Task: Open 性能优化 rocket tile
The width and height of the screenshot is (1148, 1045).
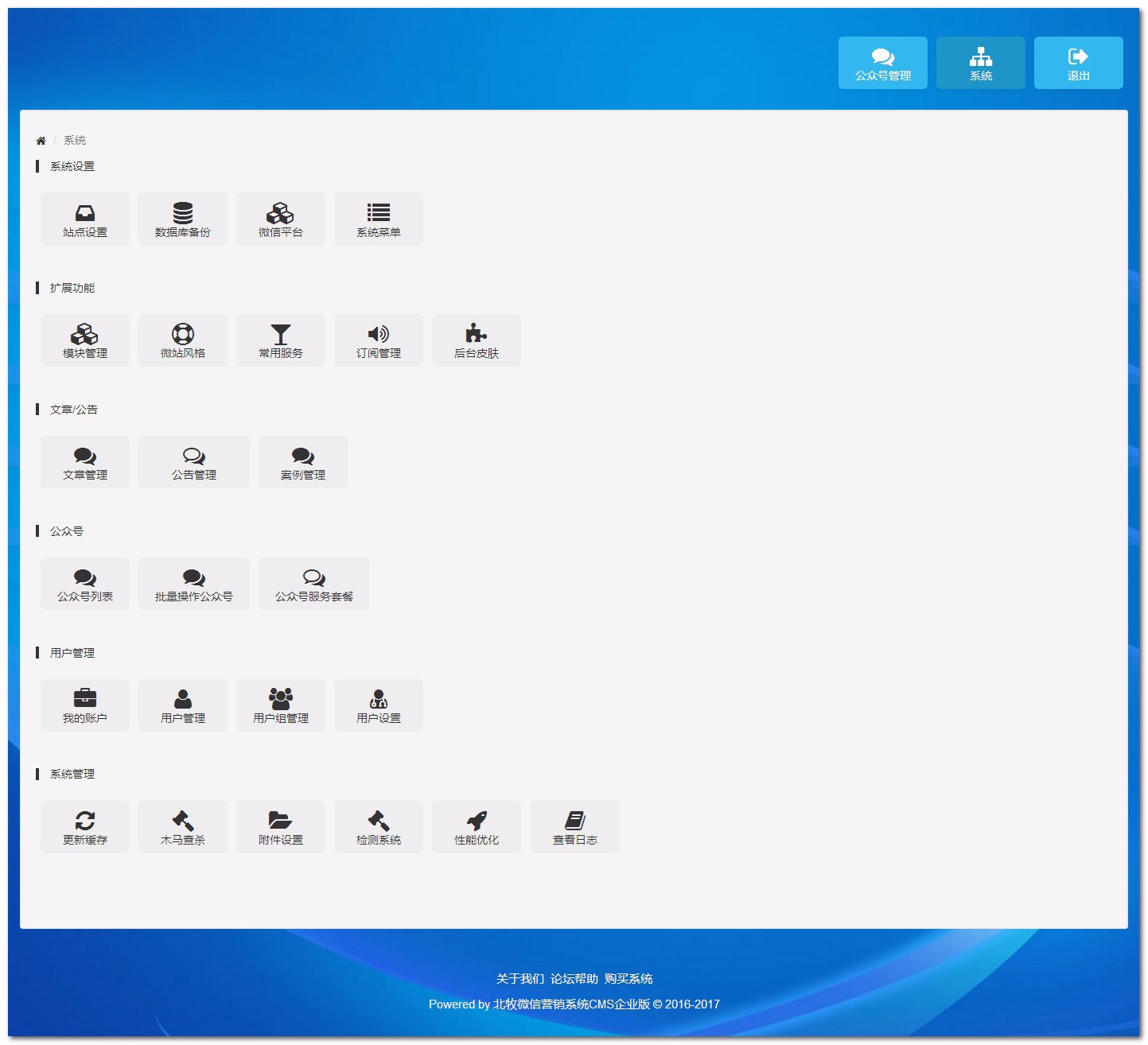Action: (x=477, y=827)
